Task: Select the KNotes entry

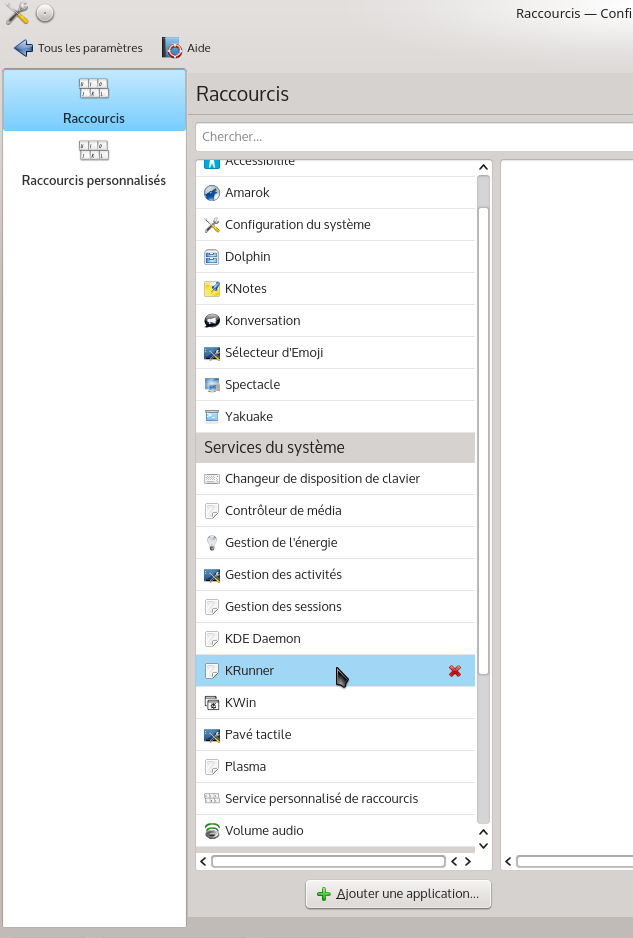Action: [336, 289]
